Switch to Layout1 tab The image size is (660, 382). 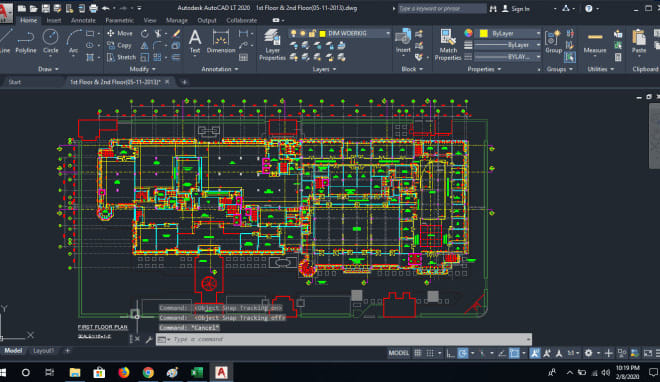coord(43,351)
